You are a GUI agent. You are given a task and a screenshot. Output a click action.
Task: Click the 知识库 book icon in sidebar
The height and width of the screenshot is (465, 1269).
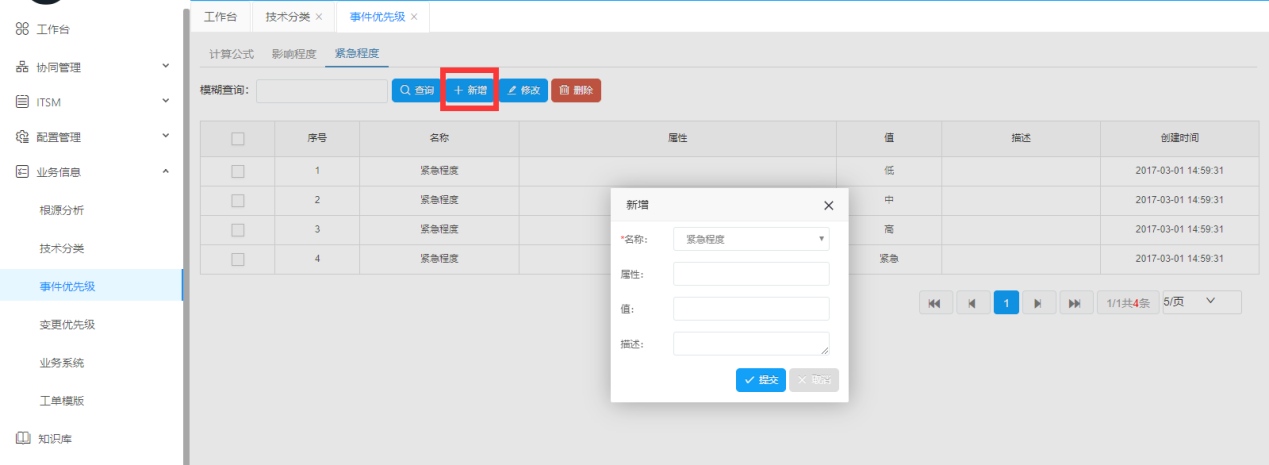click(22, 438)
